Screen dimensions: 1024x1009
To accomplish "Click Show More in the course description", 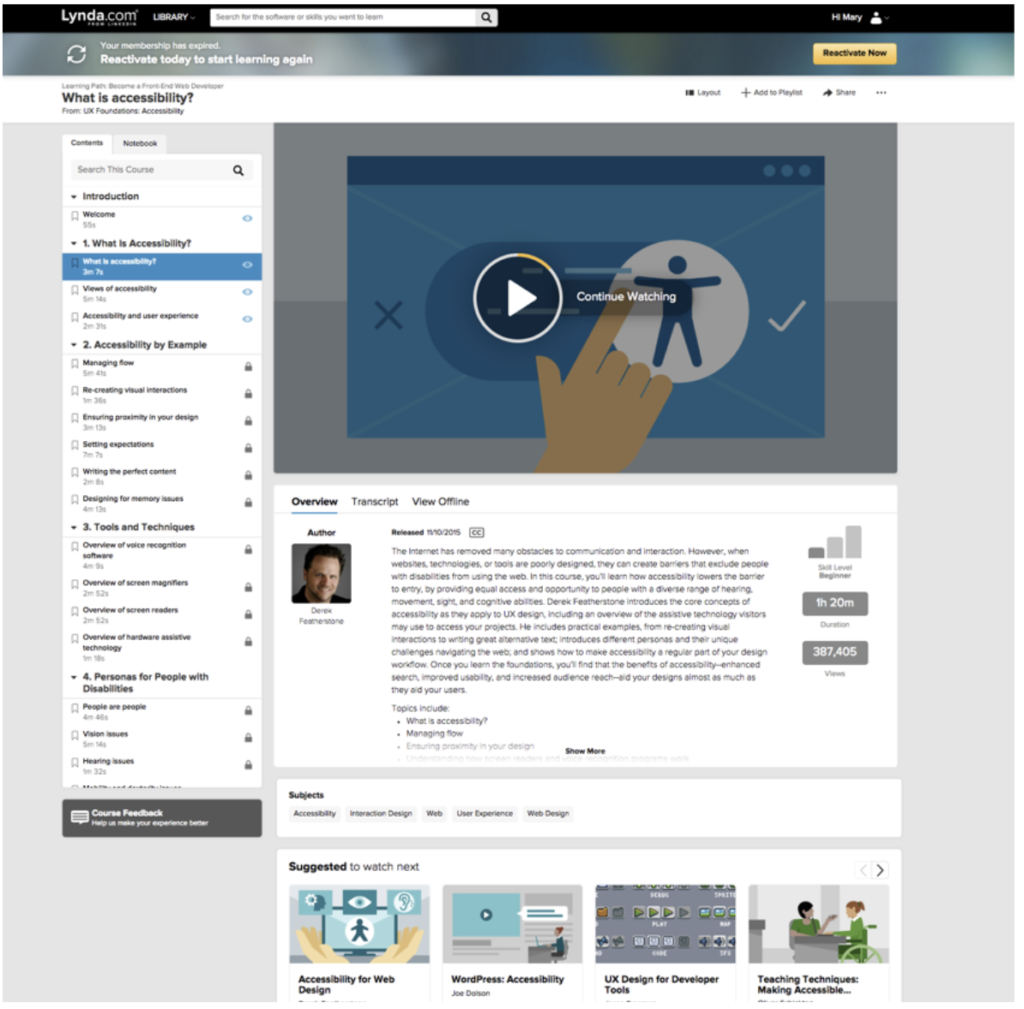I will click(585, 751).
